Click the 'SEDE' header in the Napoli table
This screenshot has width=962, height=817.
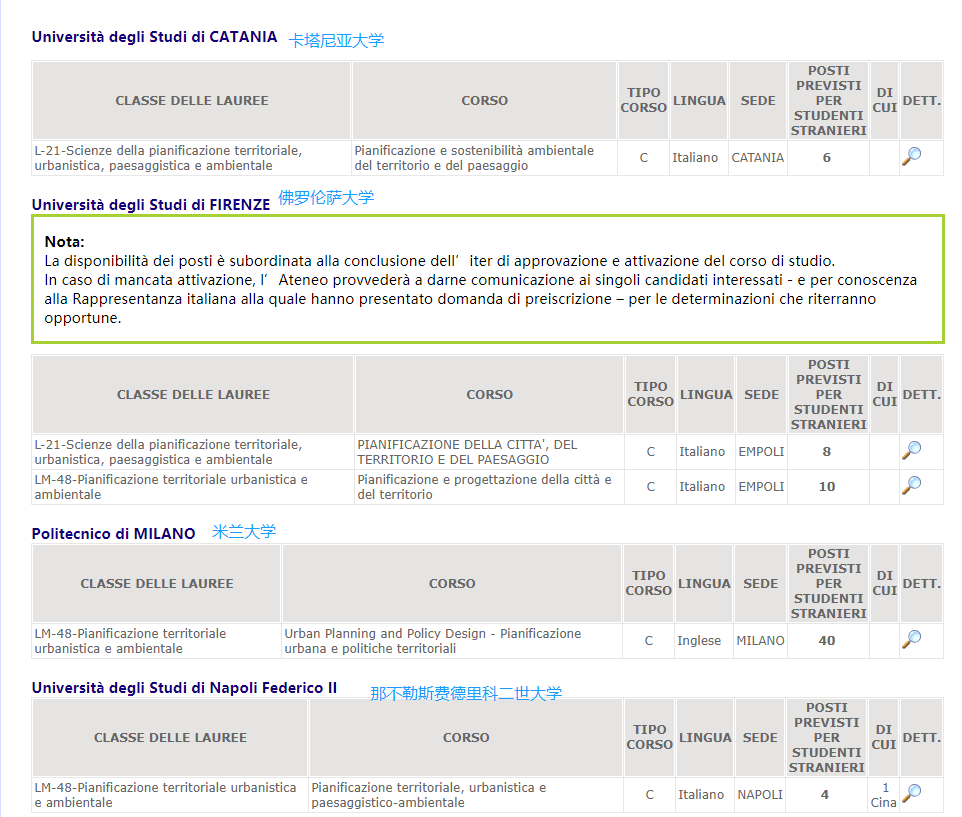click(x=760, y=737)
